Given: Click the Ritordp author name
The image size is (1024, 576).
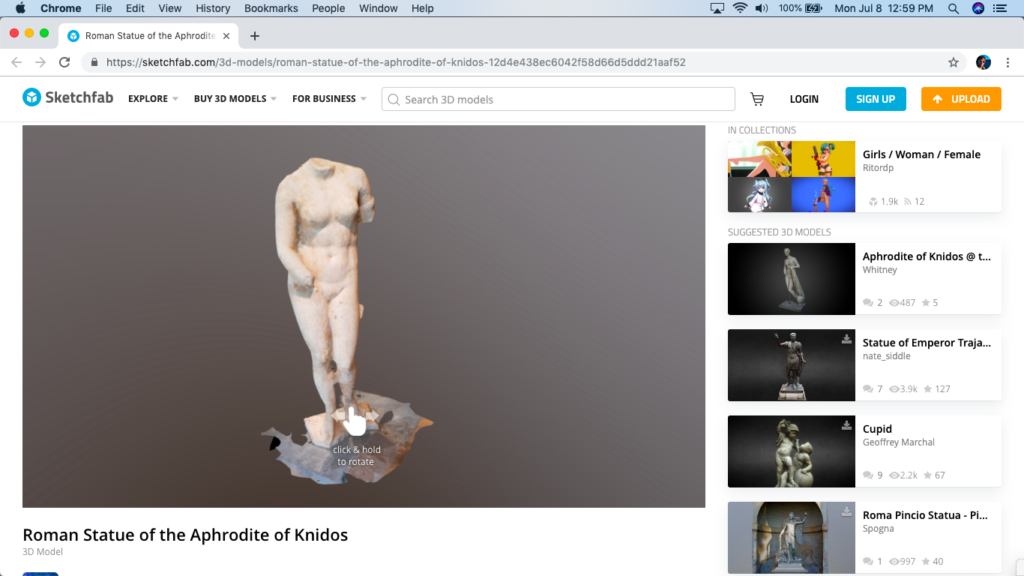Looking at the screenshot, I should [878, 168].
